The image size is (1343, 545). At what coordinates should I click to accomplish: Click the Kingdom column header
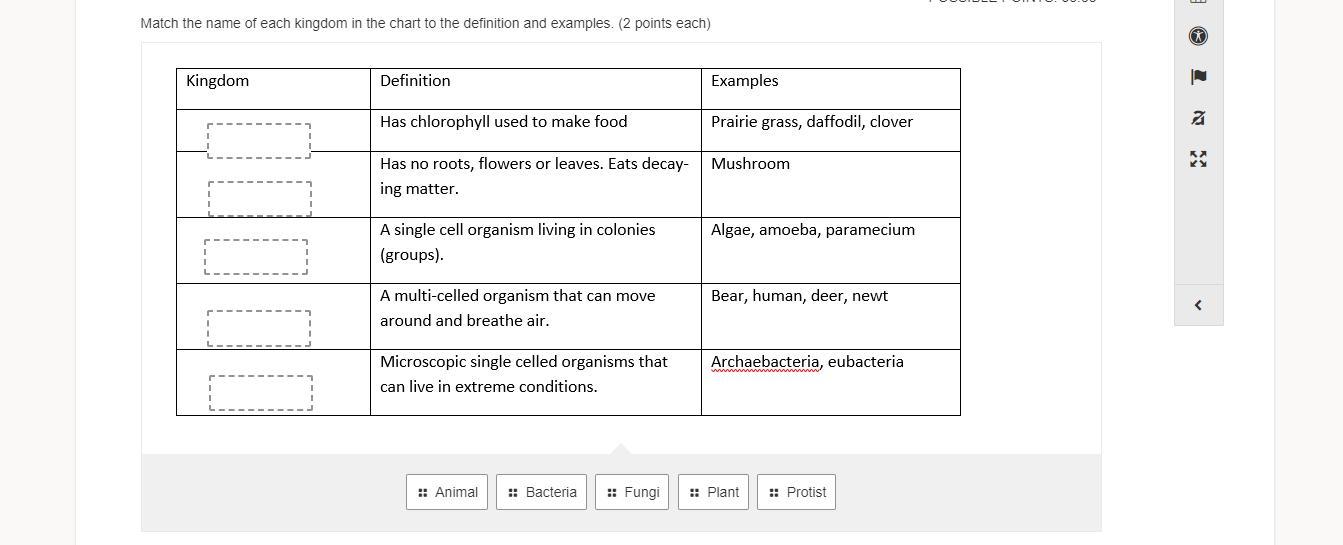point(218,81)
